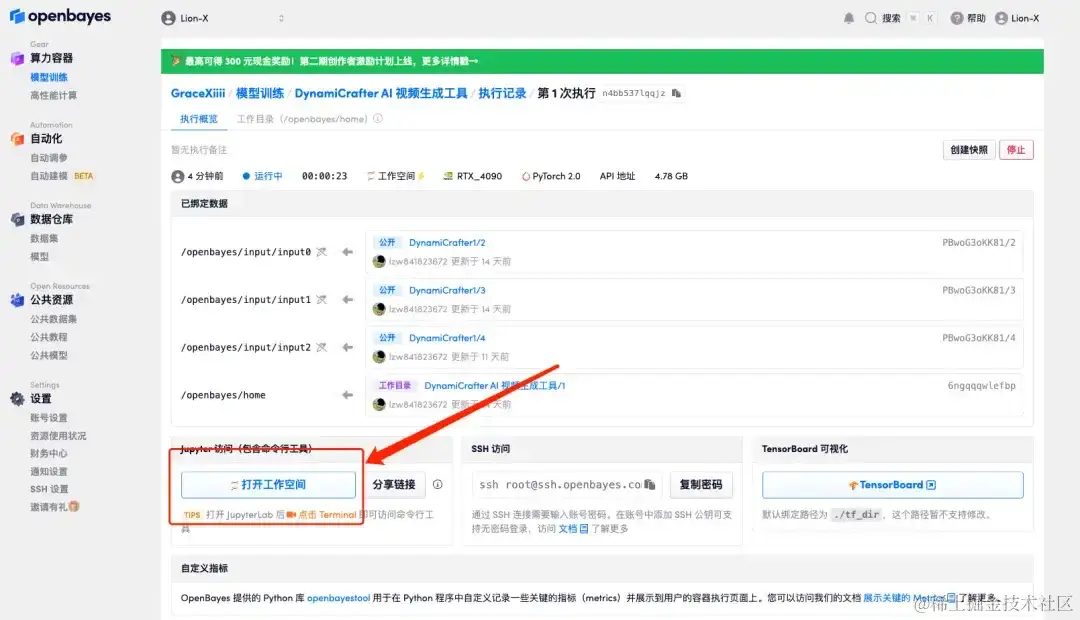Screen dimensions: 1080x620
Task: Open 通知设置 in sidebar
Action: tap(48, 471)
